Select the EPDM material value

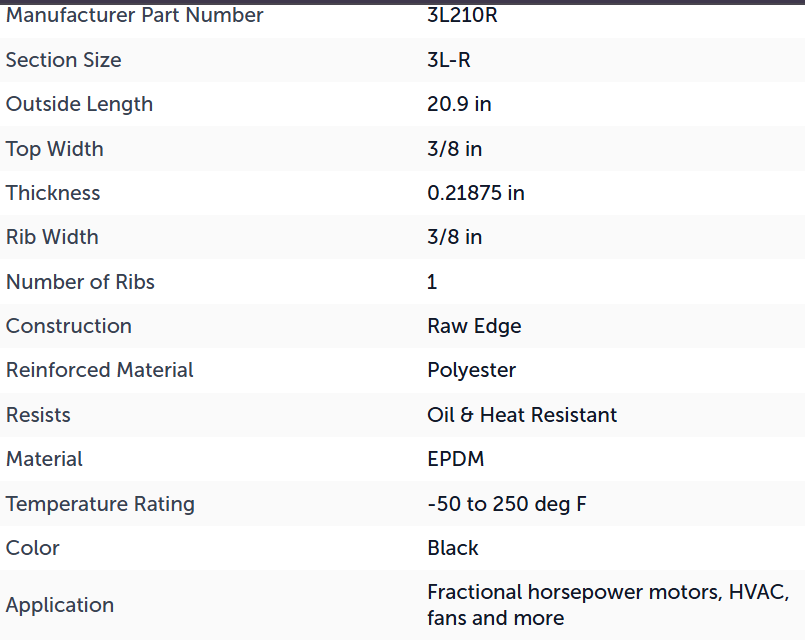pyautogui.click(x=456, y=459)
